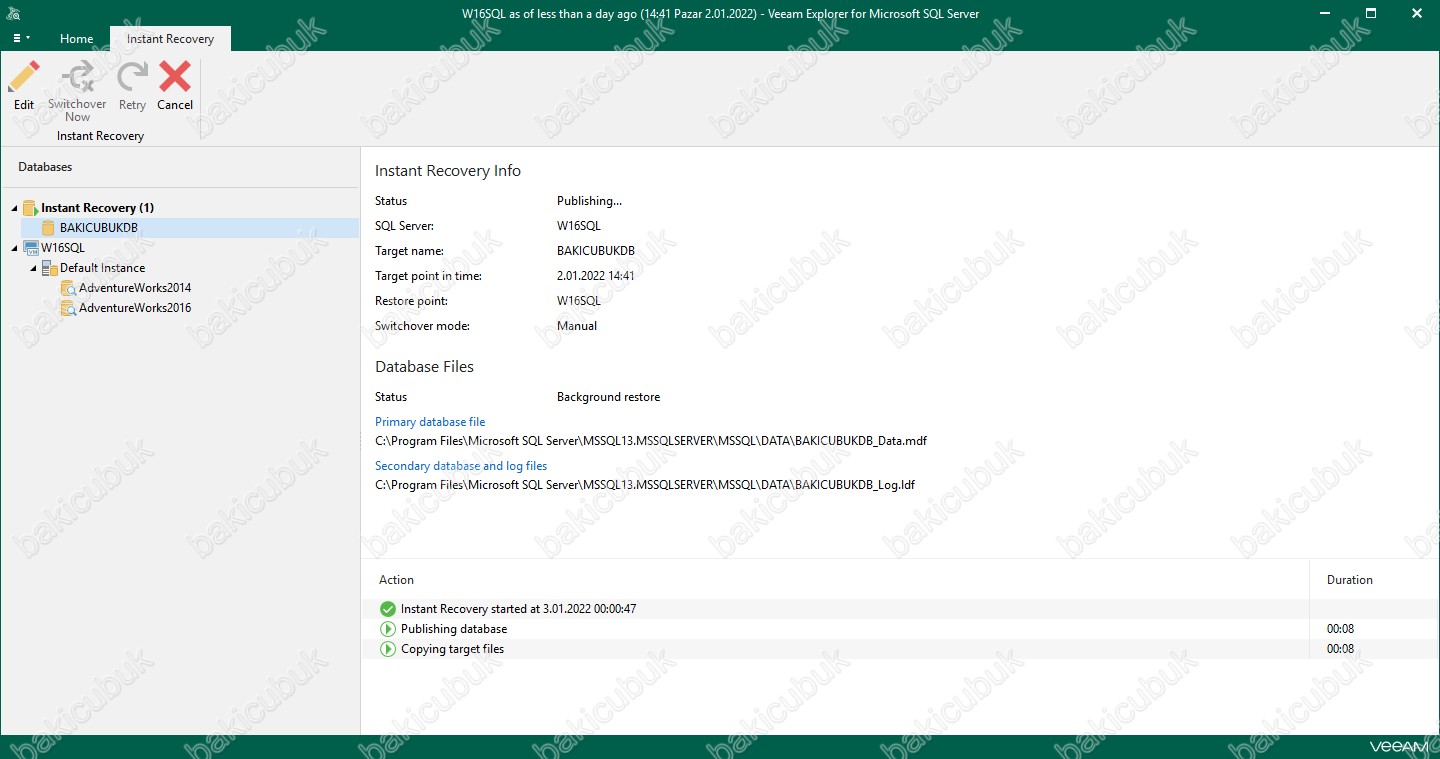Viewport: 1440px width, 759px height.
Task: Cancel the instant recovery with the red X
Action: point(175,77)
